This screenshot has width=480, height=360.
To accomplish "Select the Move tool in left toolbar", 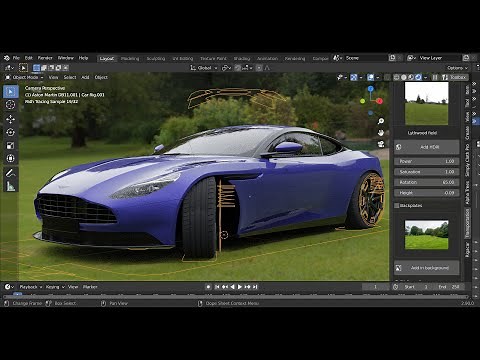I will pyautogui.click(x=11, y=119).
